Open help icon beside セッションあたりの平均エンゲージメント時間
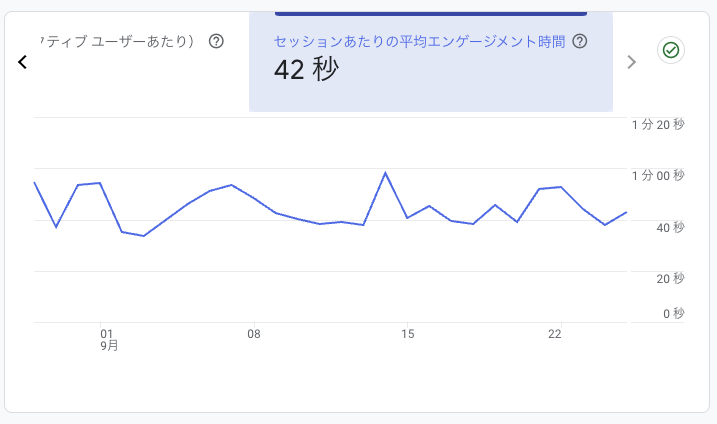 pyautogui.click(x=579, y=42)
